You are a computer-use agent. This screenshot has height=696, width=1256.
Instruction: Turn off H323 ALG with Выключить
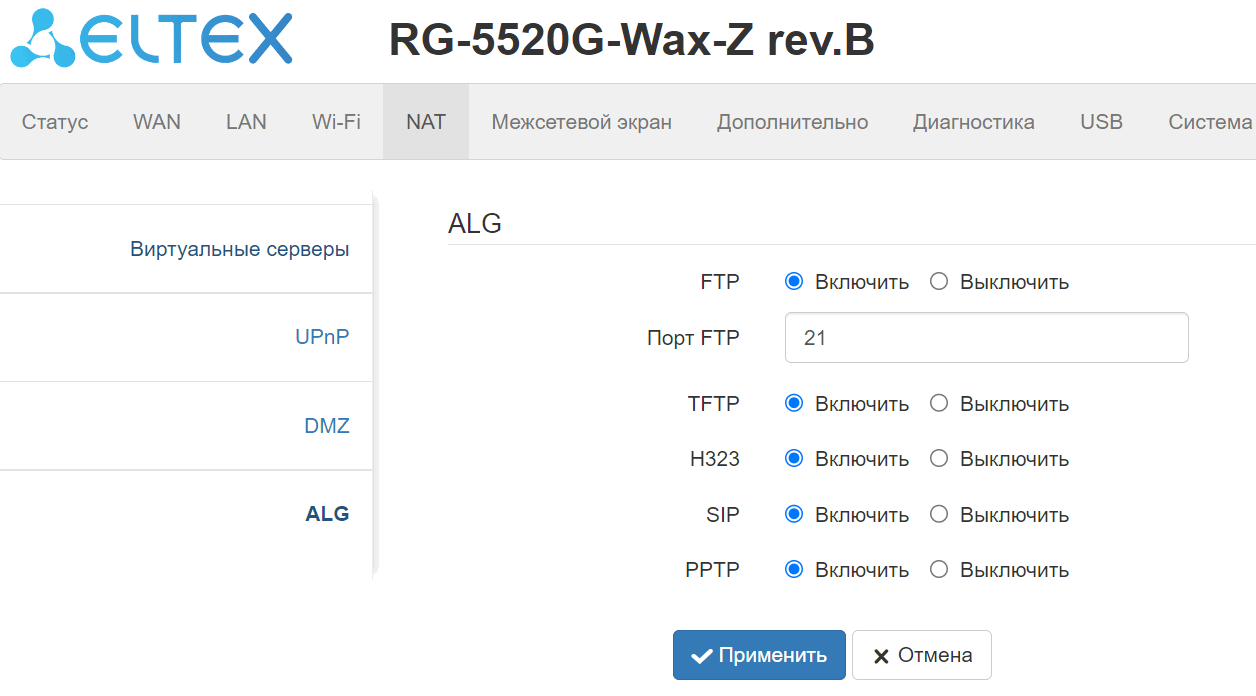coord(939,459)
